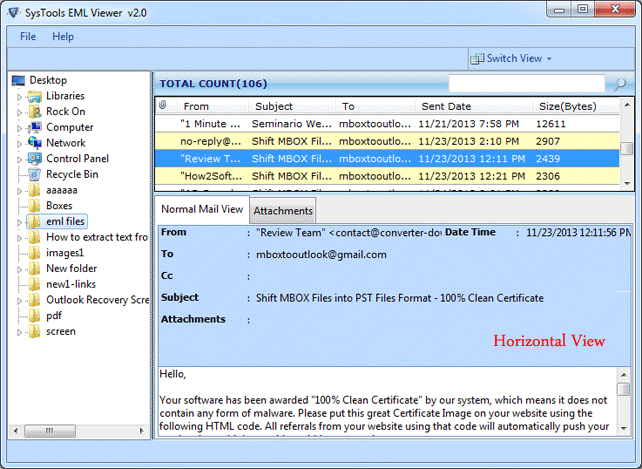Select the "1 Minute ..." email row
This screenshot has width=642, height=469.
point(387,124)
